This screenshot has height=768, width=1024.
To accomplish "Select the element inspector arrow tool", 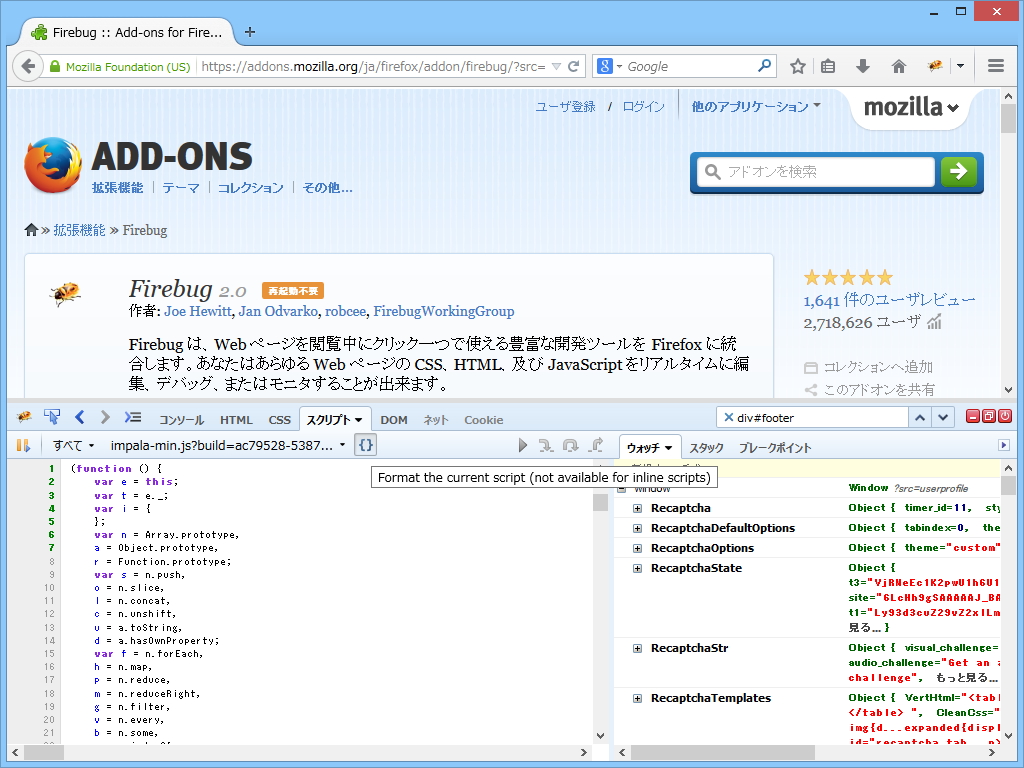I will pyautogui.click(x=51, y=418).
